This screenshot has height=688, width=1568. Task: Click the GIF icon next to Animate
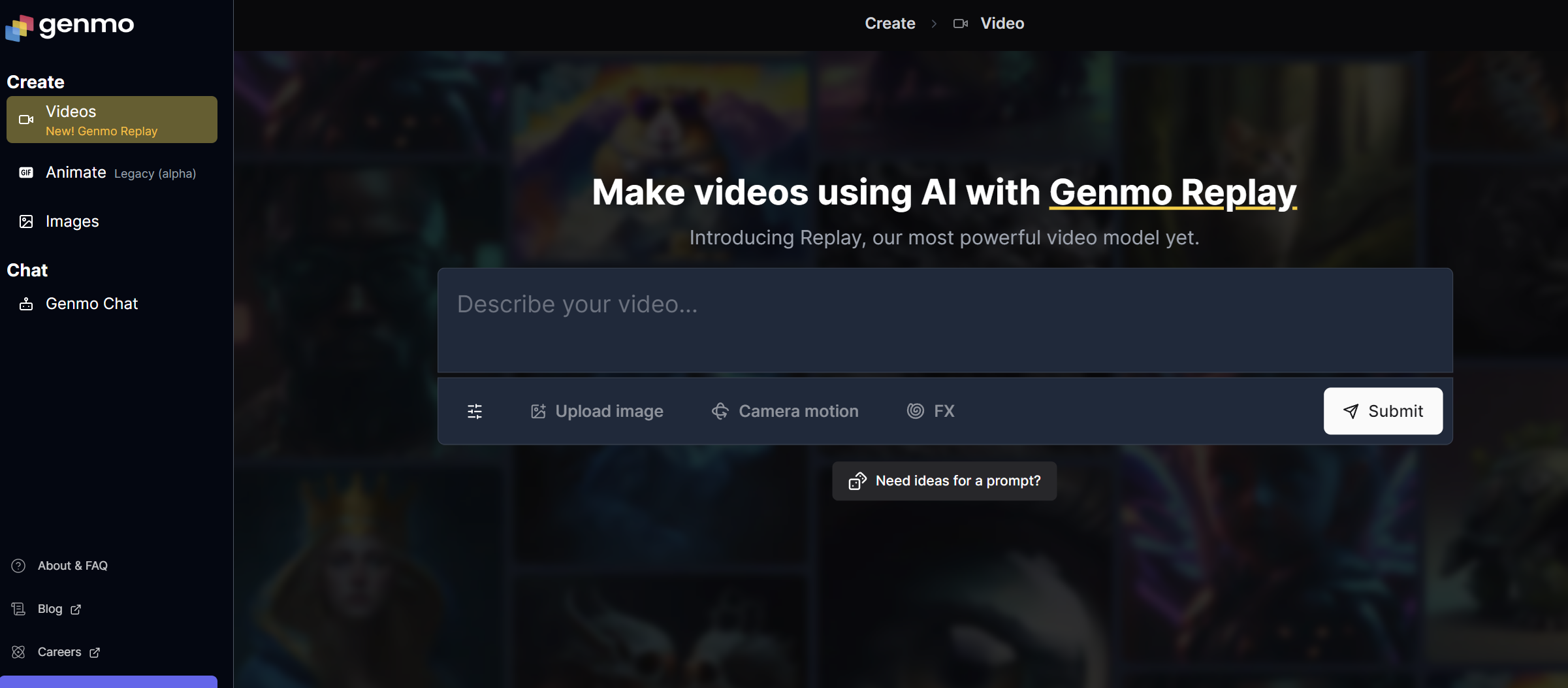26,172
